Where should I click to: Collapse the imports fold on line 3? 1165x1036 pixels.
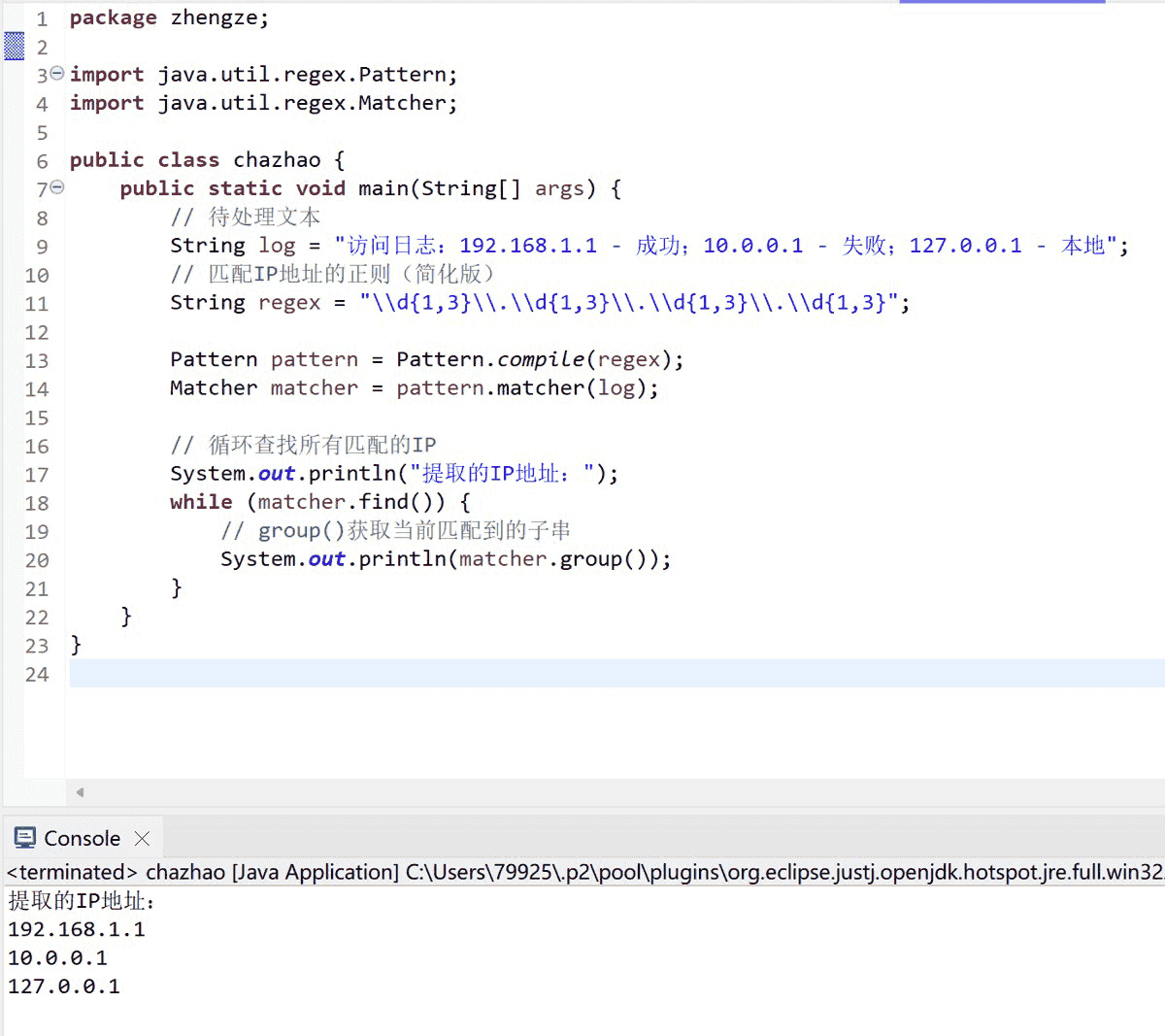(x=57, y=73)
